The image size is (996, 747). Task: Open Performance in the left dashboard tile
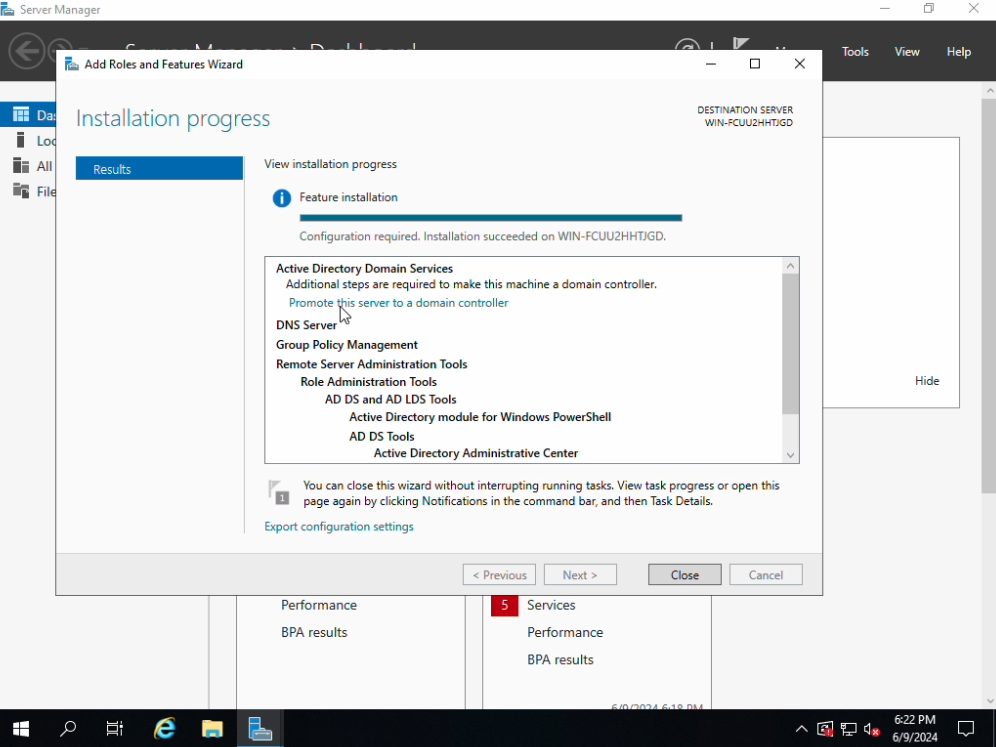318,605
